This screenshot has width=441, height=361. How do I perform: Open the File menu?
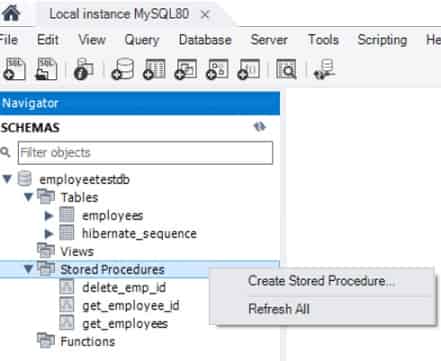8,40
